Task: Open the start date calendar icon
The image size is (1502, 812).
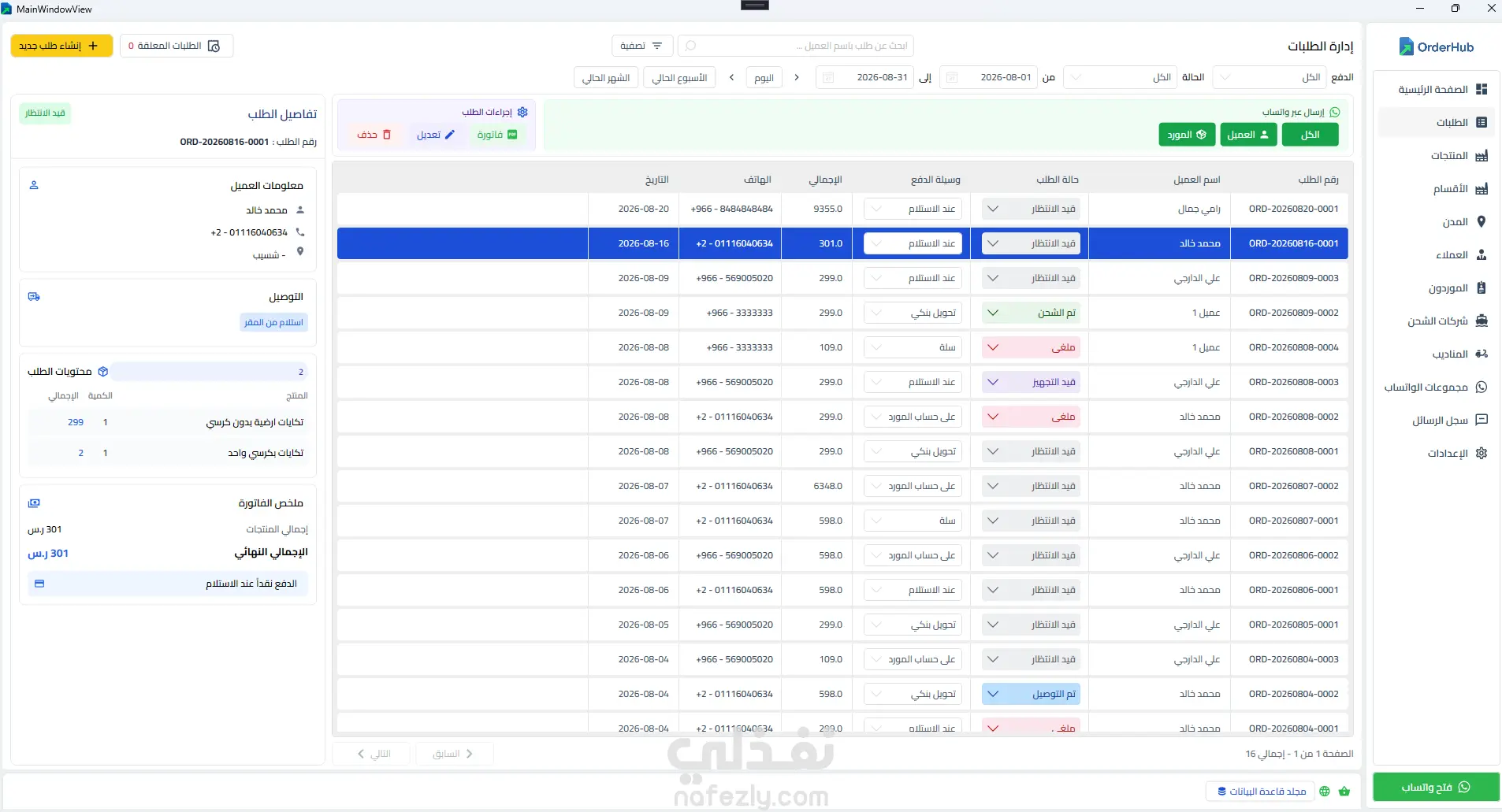Action: 952,77
